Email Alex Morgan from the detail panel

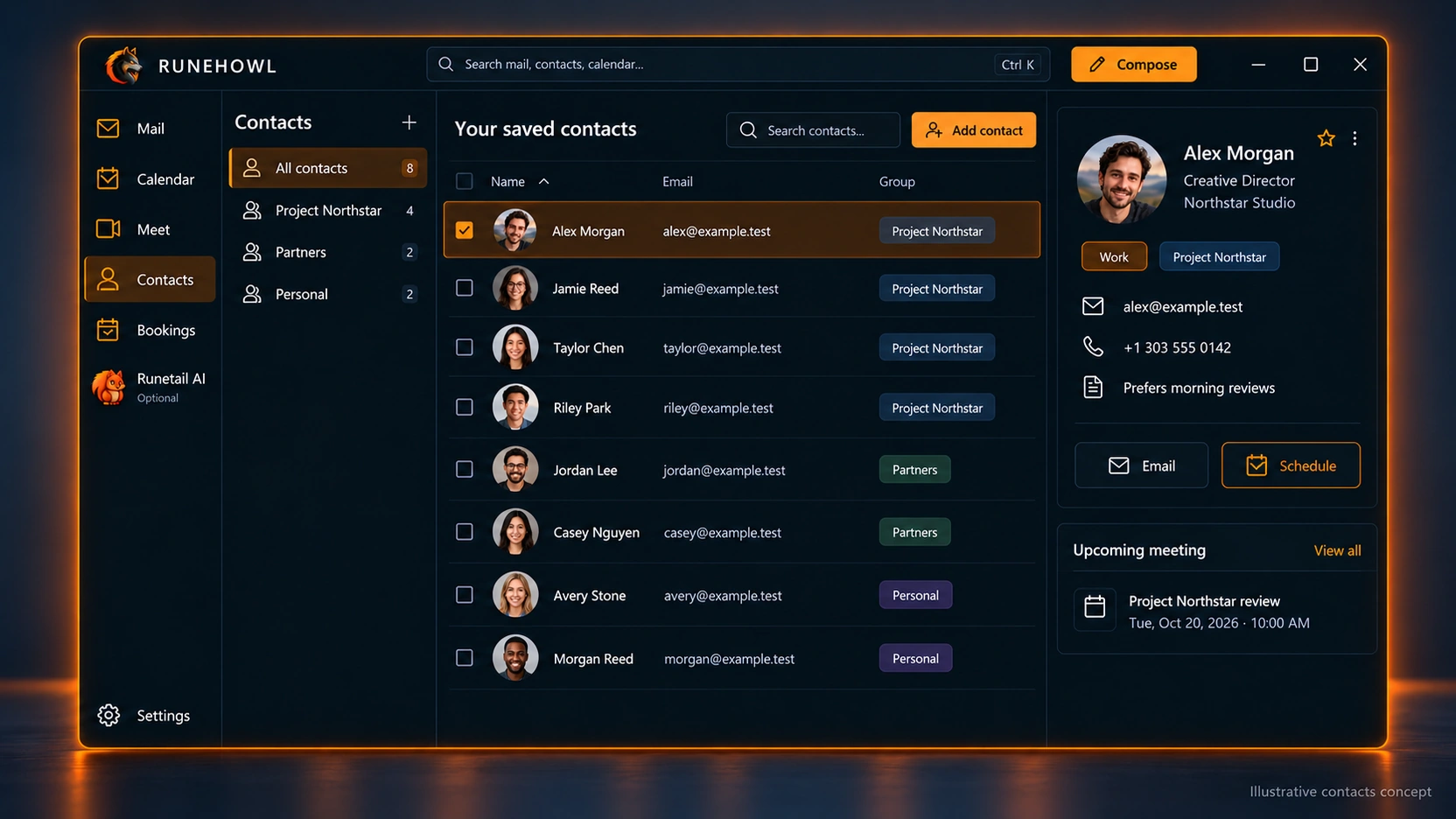(1142, 465)
